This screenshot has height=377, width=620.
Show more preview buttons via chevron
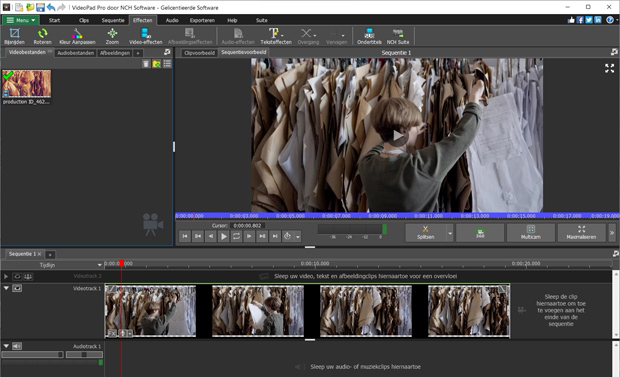point(612,233)
